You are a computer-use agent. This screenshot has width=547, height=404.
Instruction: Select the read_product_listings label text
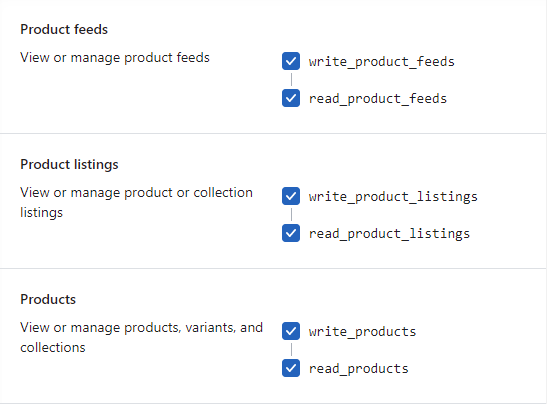point(389,234)
